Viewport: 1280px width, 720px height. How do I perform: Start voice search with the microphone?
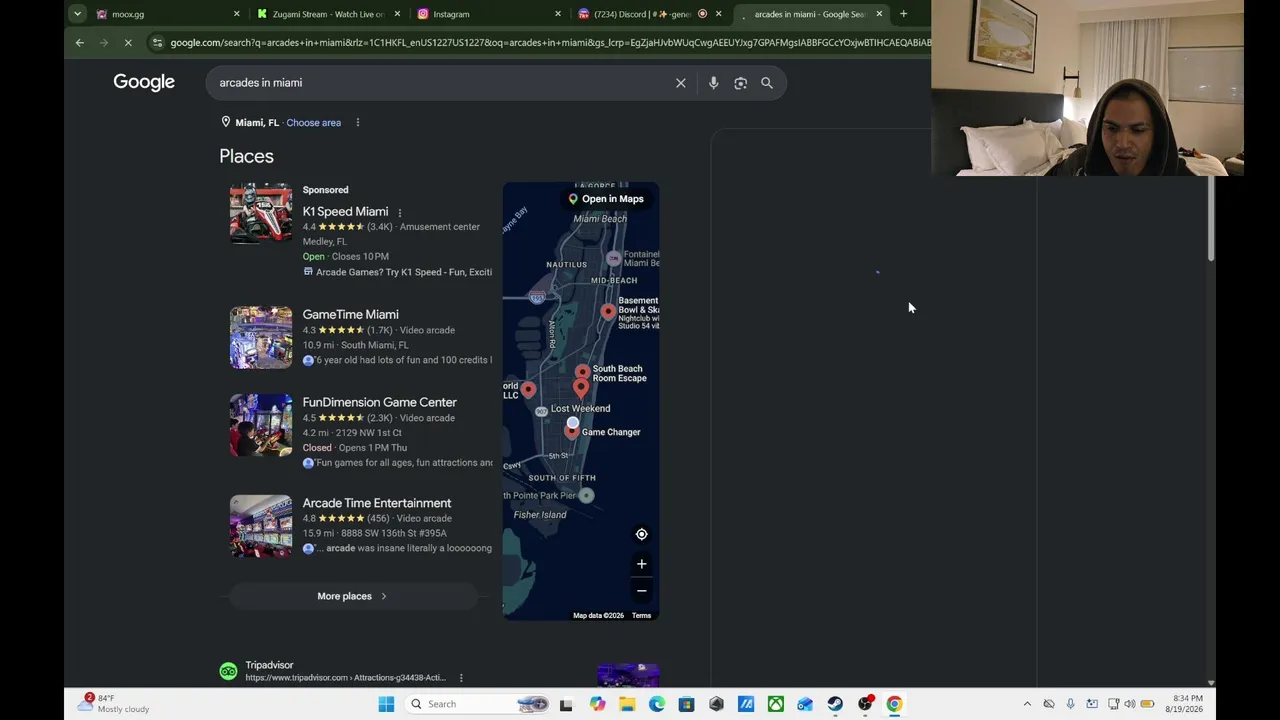pyautogui.click(x=713, y=83)
